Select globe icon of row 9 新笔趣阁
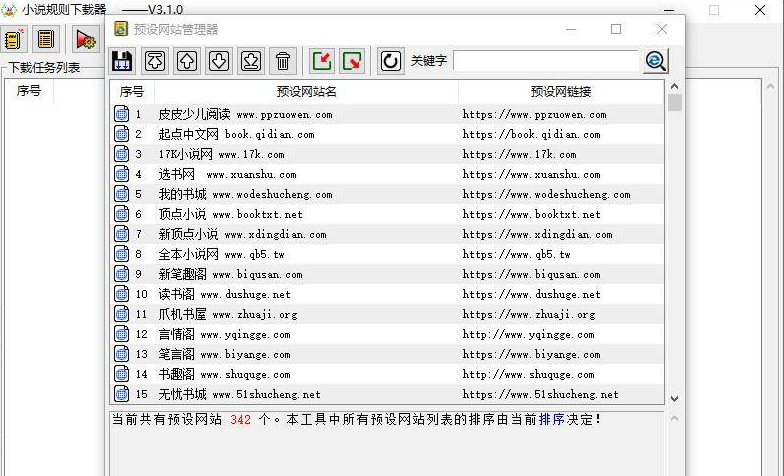 [122, 274]
